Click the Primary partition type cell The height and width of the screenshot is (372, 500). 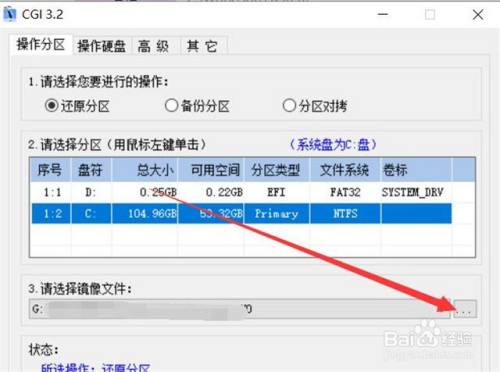tap(276, 213)
